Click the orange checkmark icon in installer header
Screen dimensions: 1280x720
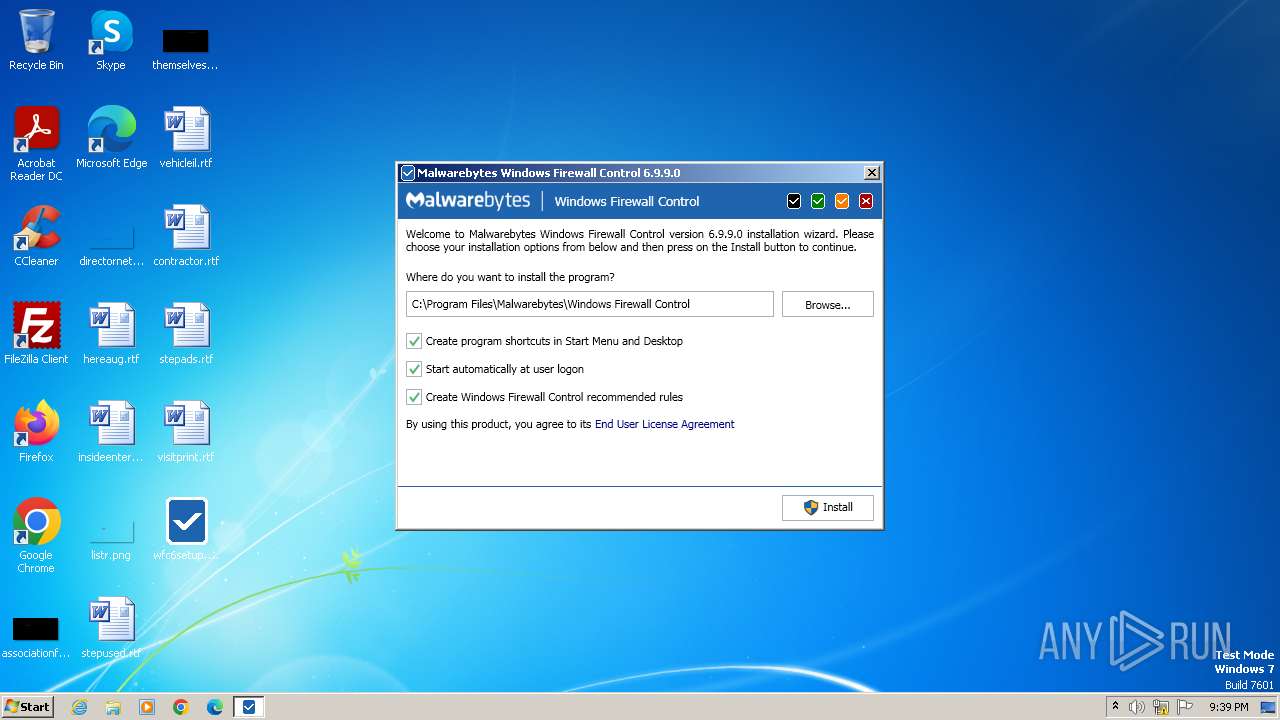(x=842, y=201)
